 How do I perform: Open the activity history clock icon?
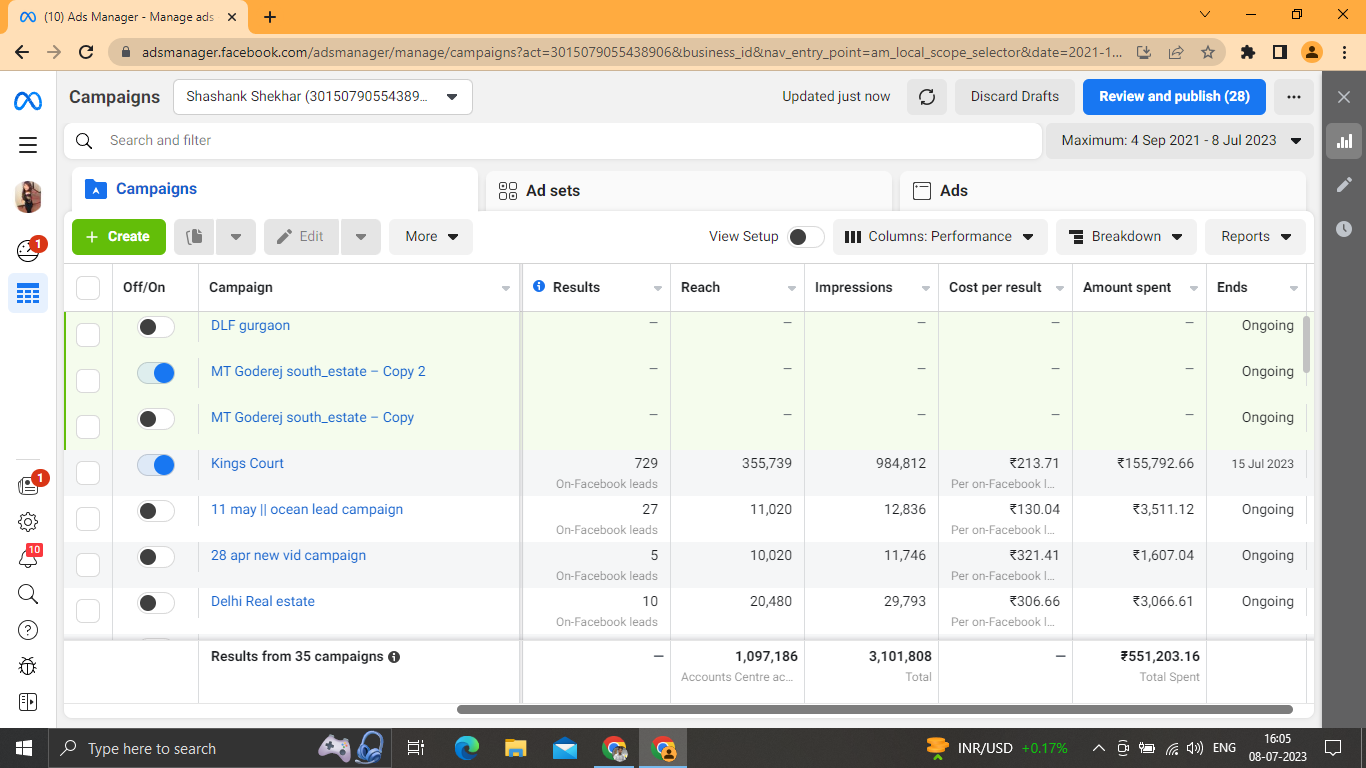(1344, 230)
